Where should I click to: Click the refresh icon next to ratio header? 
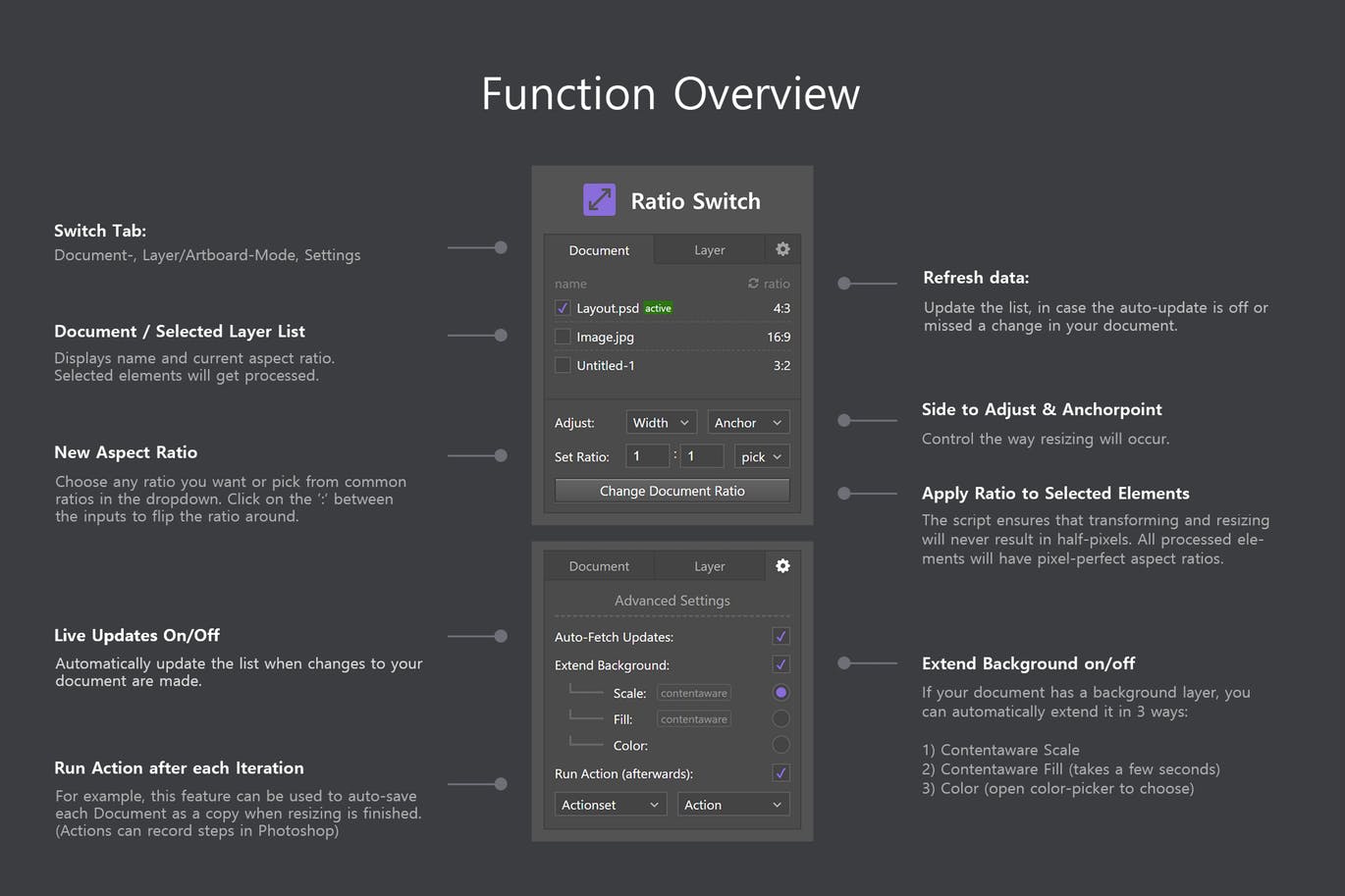click(752, 283)
